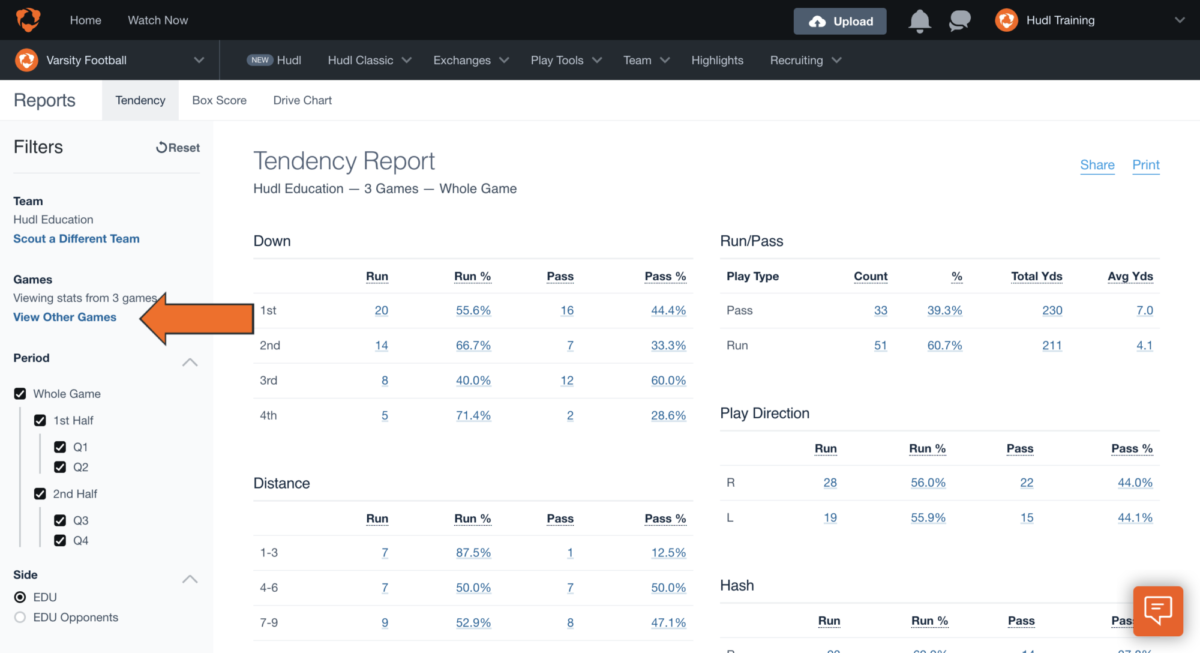Switch to the Box Score tab
1200x653 pixels.
(219, 100)
